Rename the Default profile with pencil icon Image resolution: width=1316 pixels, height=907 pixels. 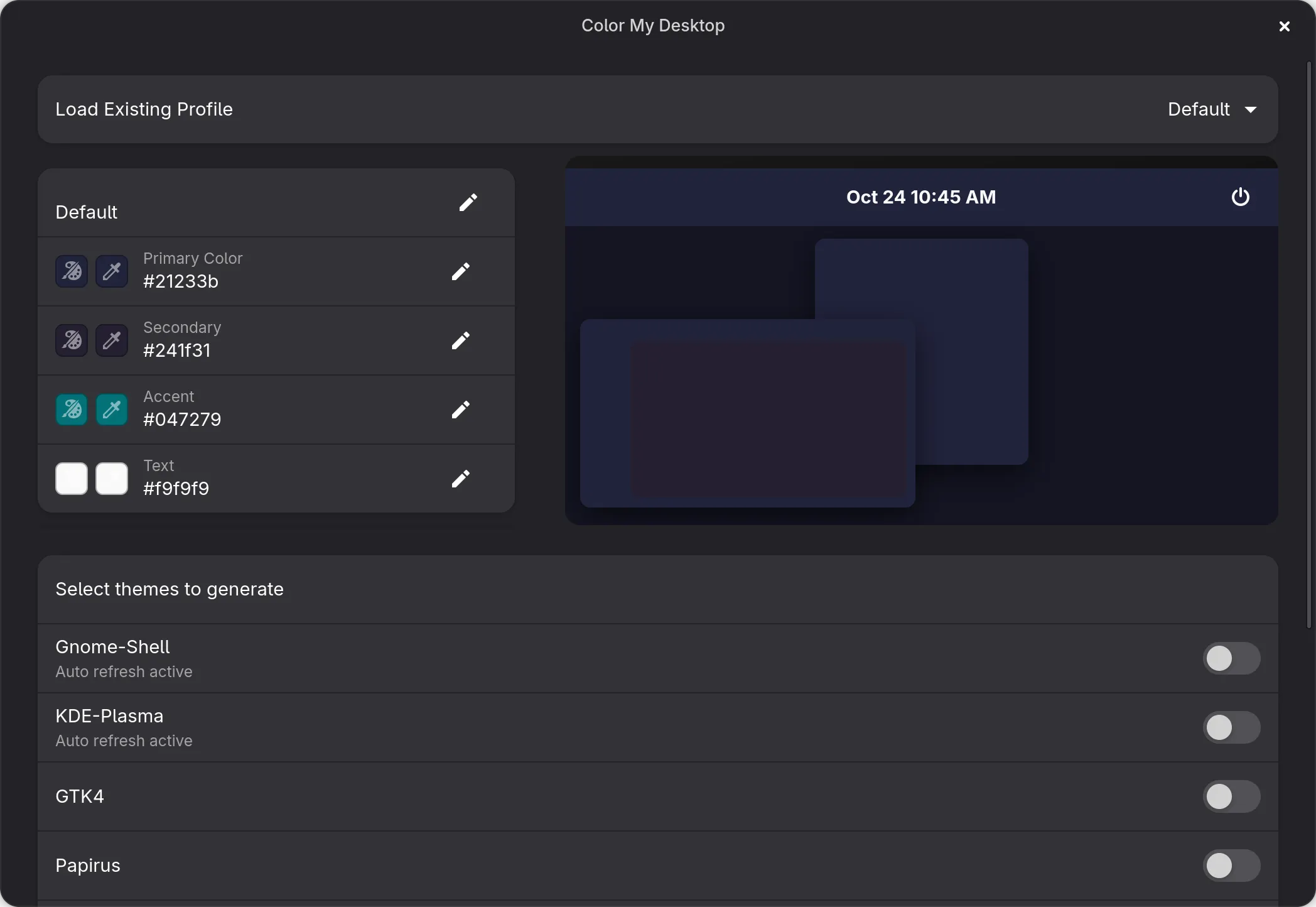pos(468,202)
